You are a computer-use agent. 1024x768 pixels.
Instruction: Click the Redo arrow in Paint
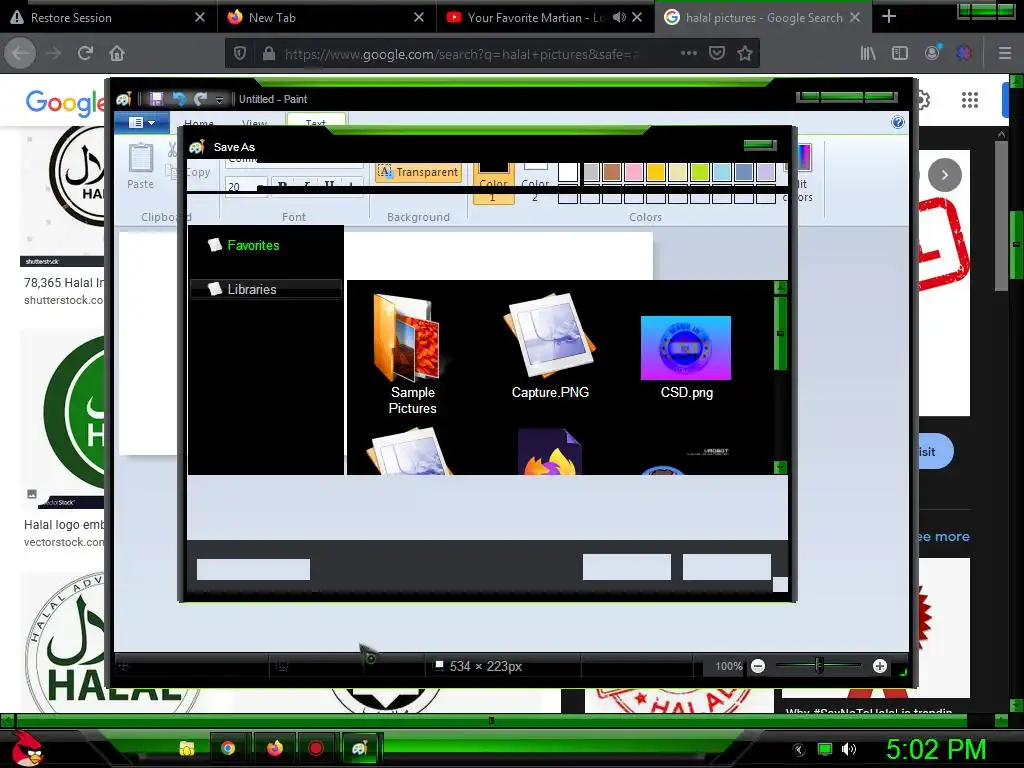pyautogui.click(x=200, y=99)
